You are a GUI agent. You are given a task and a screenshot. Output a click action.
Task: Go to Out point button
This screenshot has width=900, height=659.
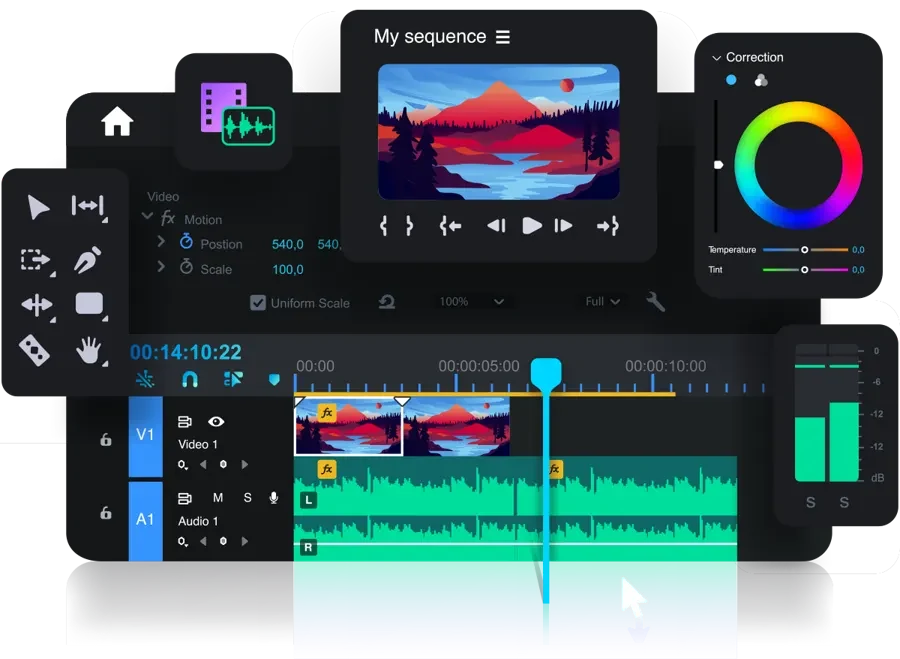[608, 226]
